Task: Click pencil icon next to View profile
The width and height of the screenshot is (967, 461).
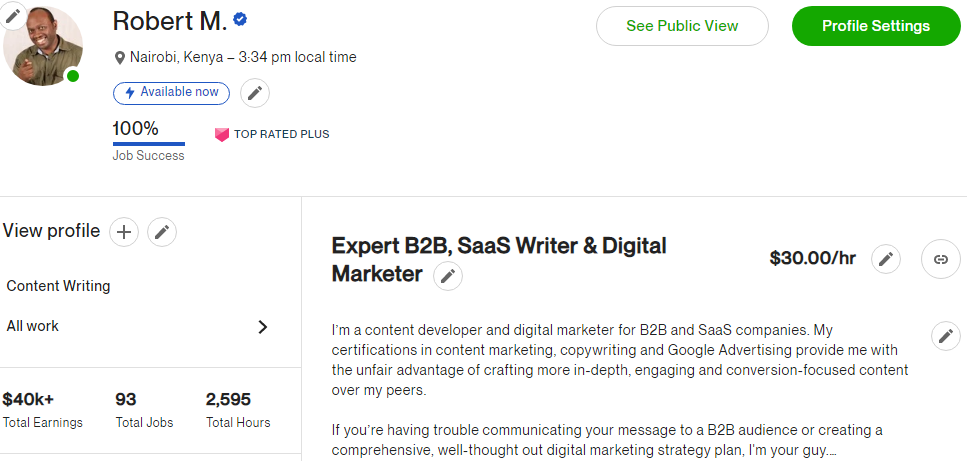Action: (162, 232)
